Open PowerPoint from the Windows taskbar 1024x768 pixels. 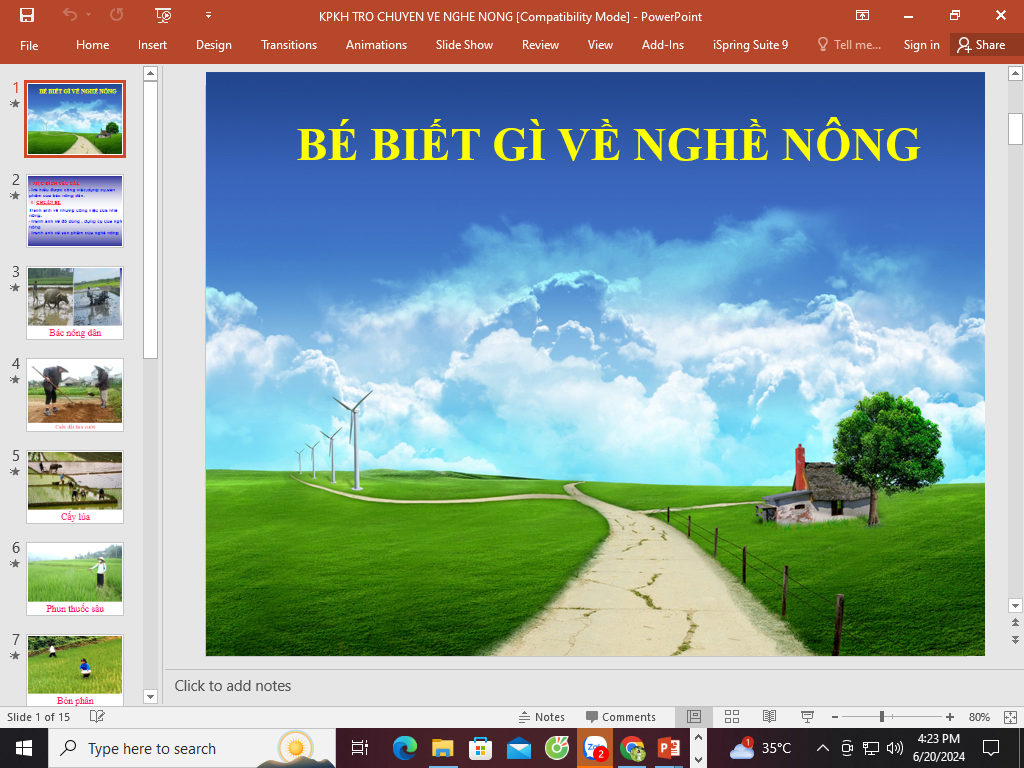[668, 748]
